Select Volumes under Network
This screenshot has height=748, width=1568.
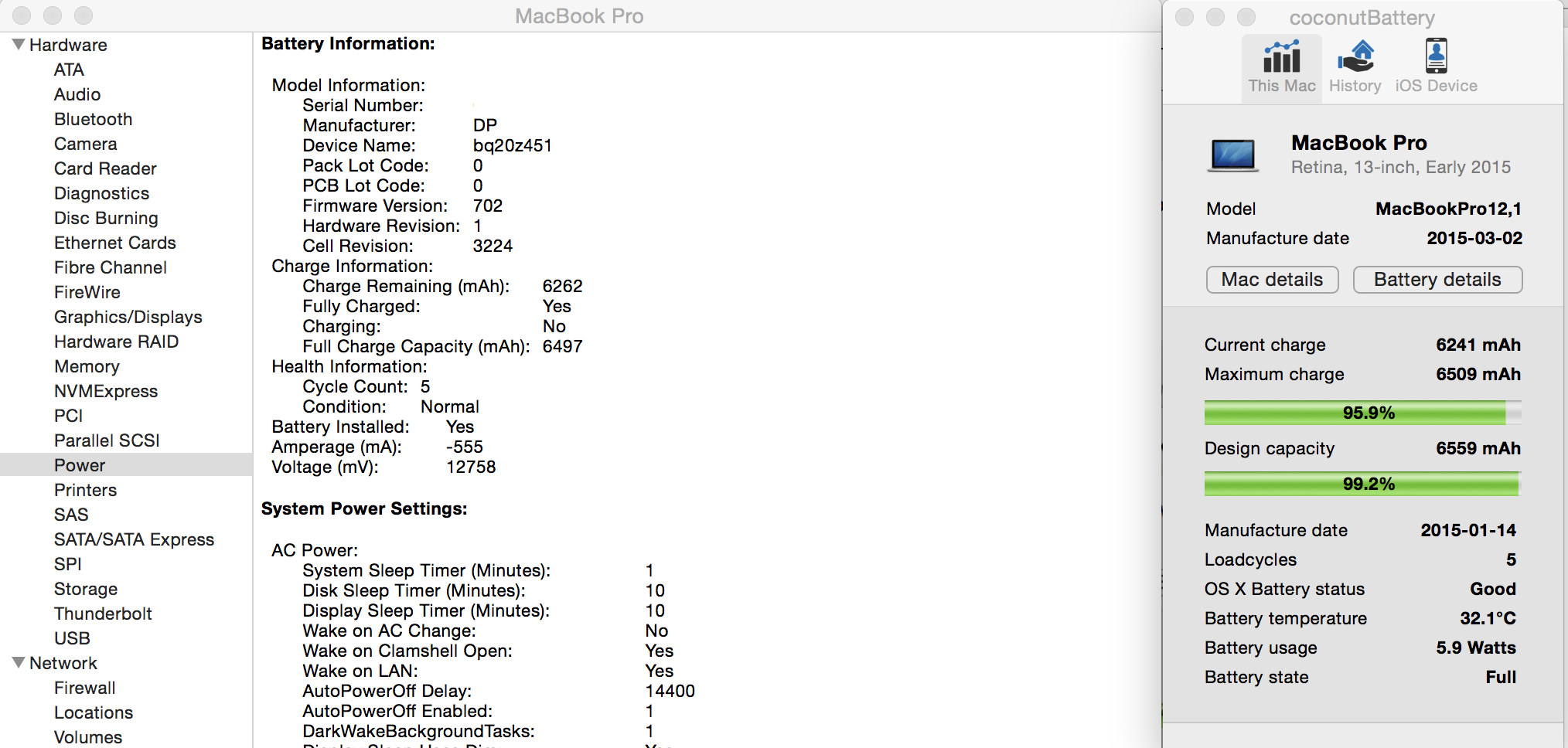coord(88,737)
